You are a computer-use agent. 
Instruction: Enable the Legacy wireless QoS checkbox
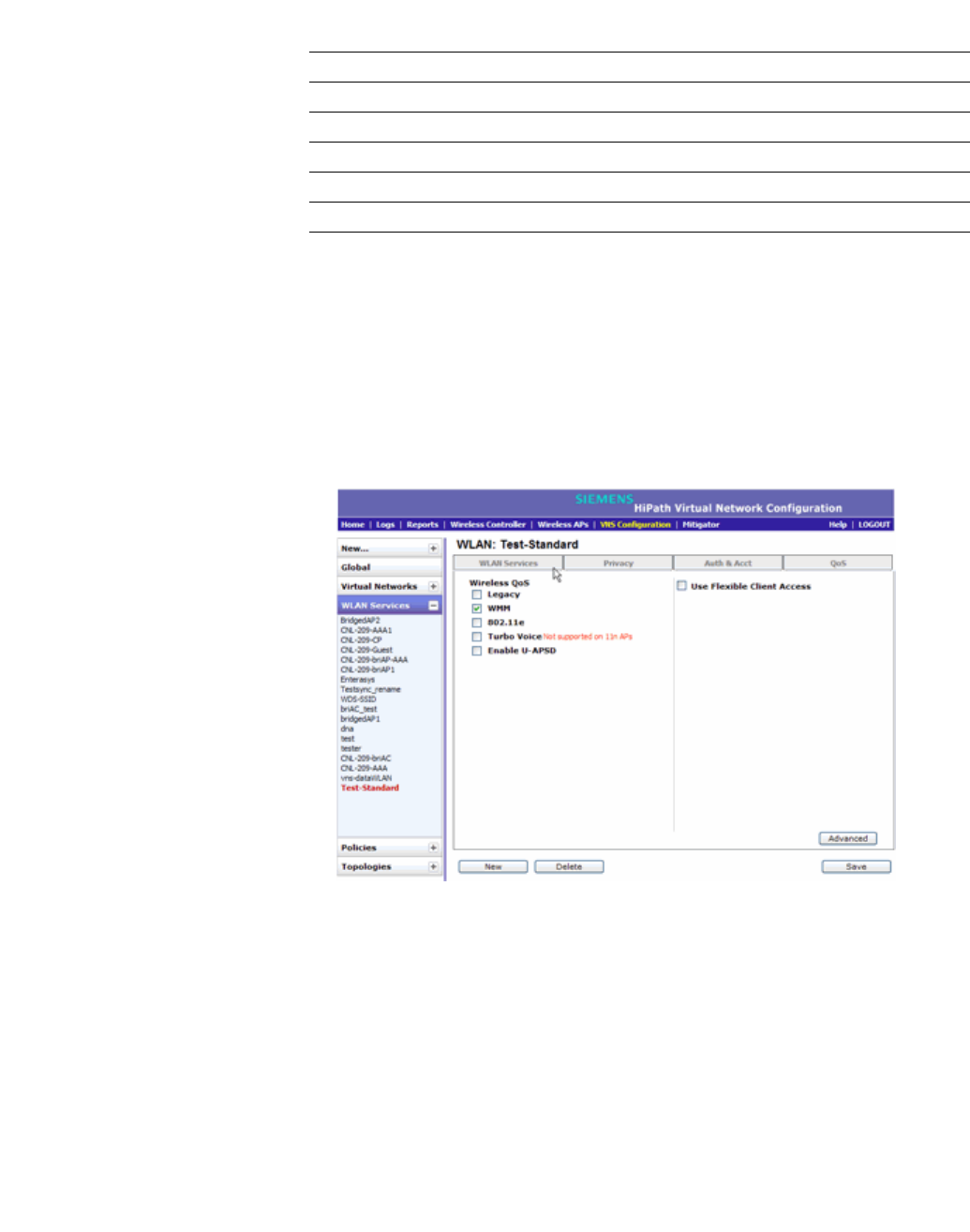click(x=476, y=594)
